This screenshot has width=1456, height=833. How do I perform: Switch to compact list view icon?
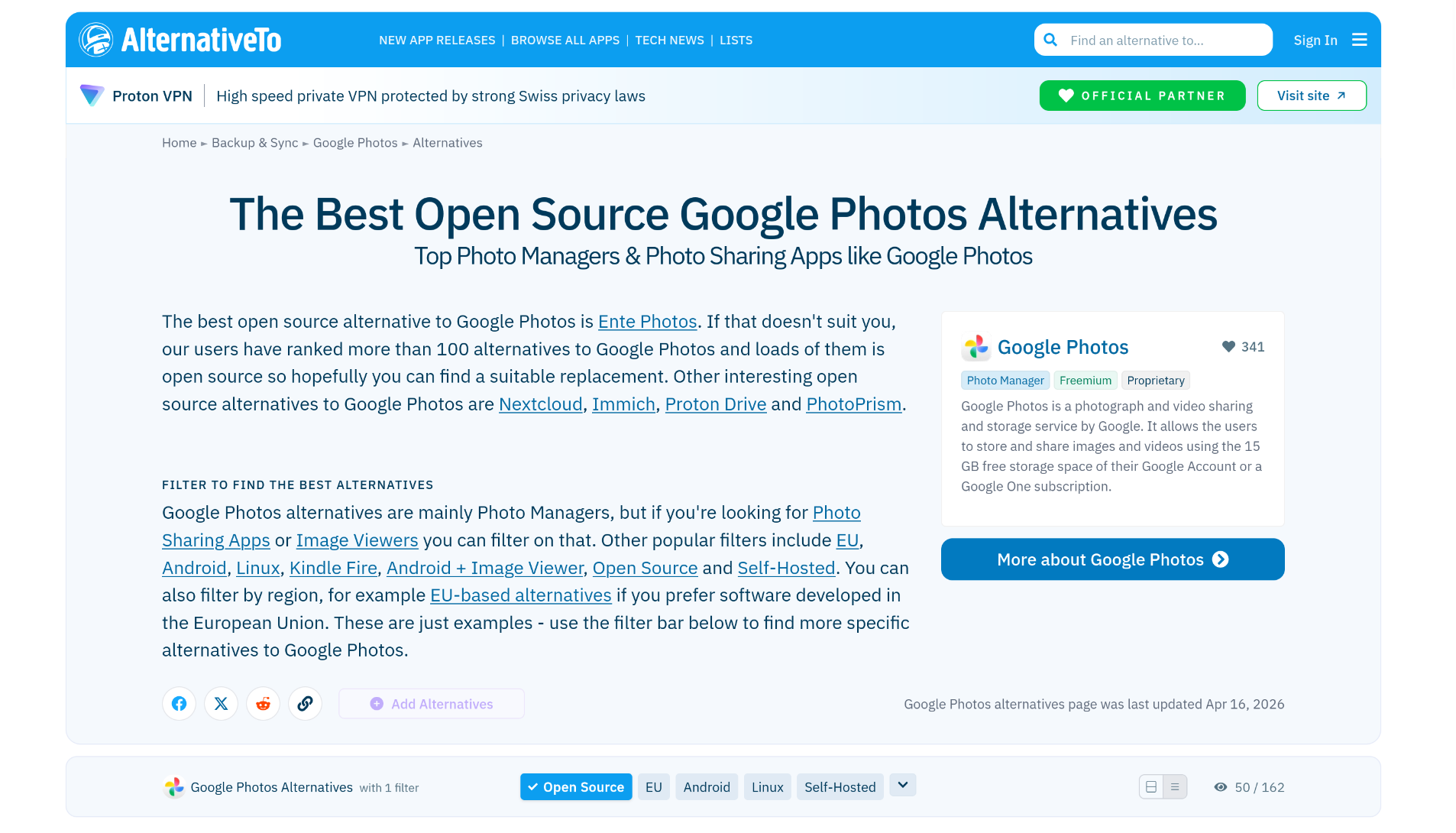click(x=1175, y=787)
